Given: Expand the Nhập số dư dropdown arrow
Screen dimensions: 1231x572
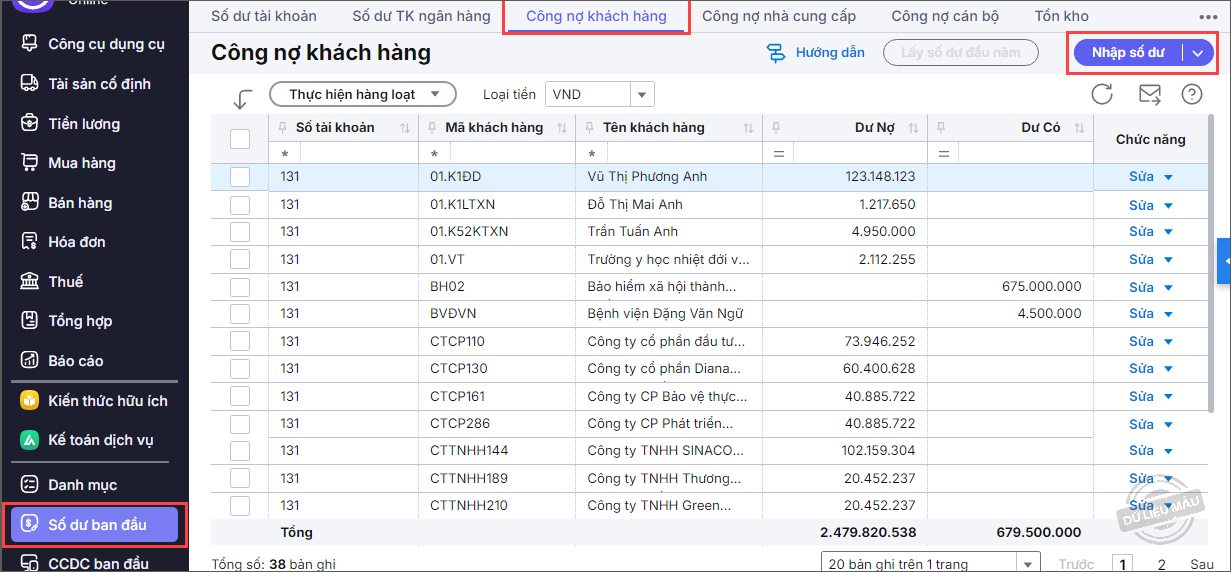Looking at the screenshot, I should click(x=1197, y=54).
